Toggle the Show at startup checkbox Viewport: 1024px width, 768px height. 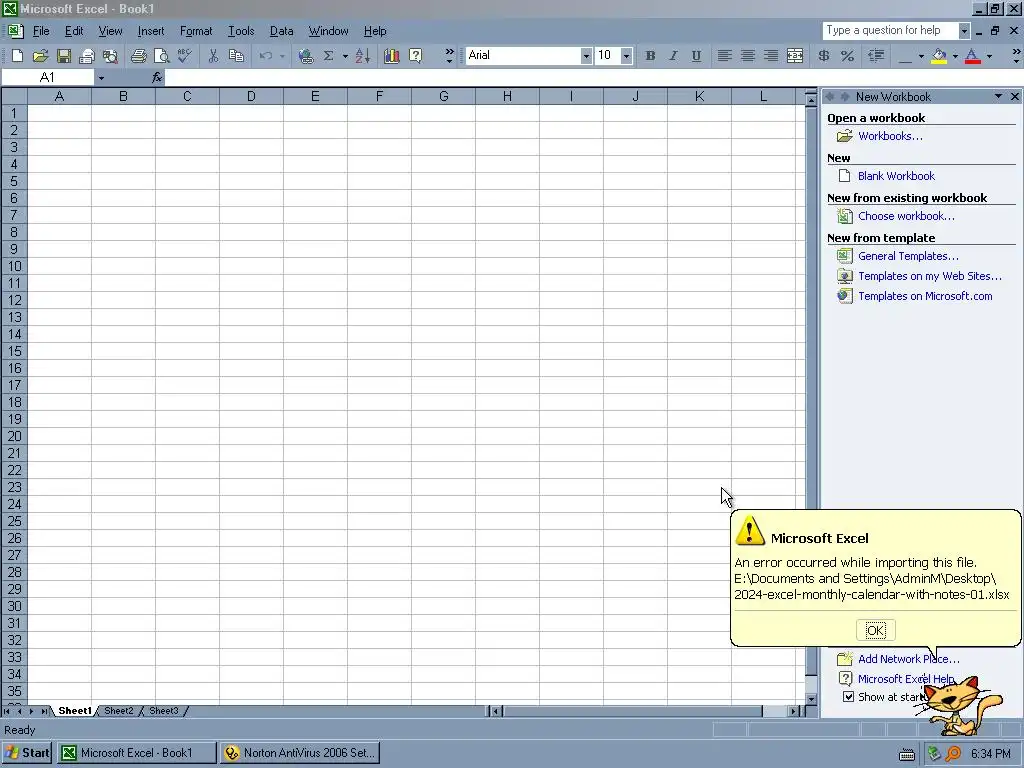[848, 697]
